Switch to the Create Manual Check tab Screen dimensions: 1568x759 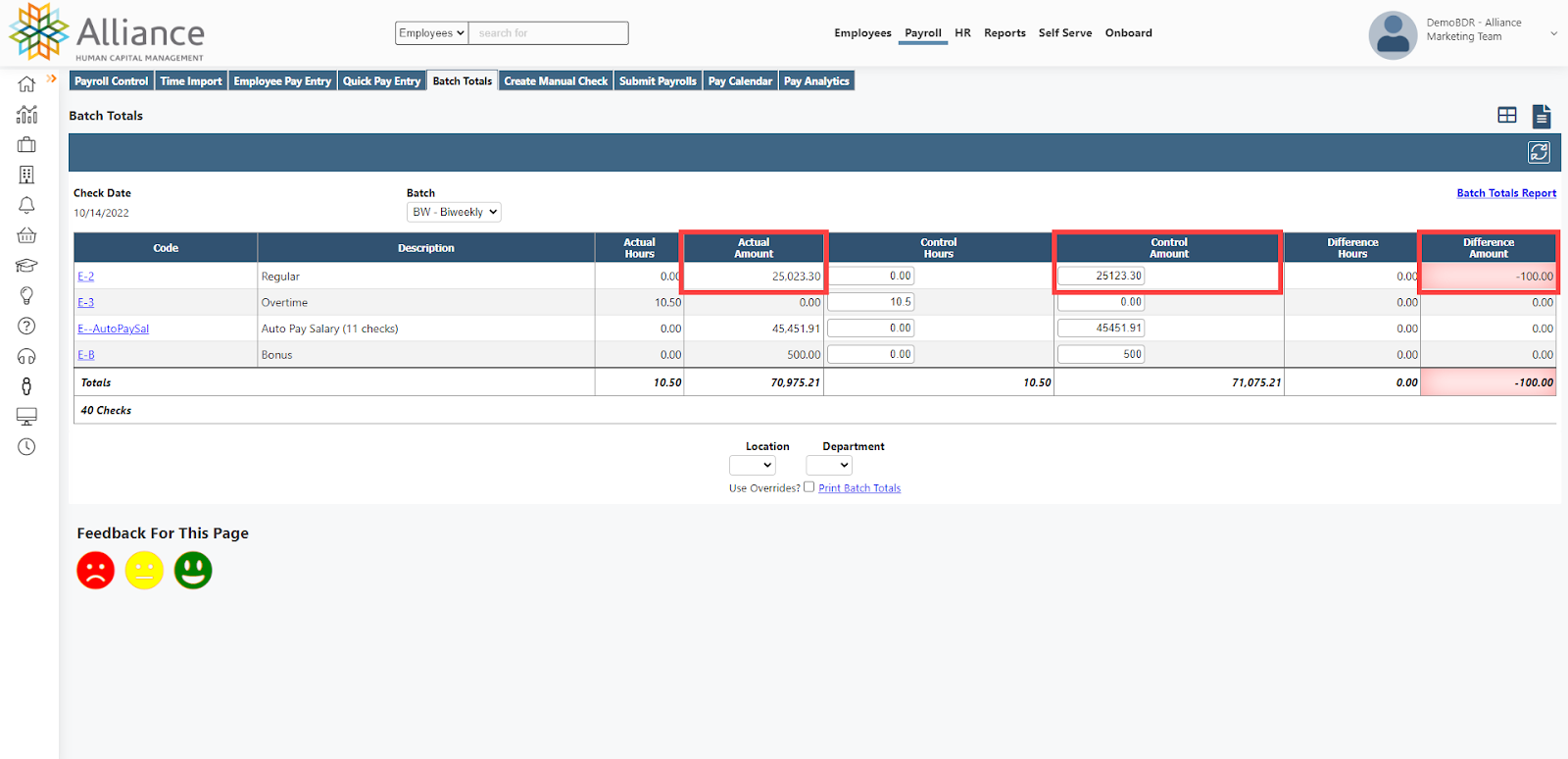coord(556,81)
